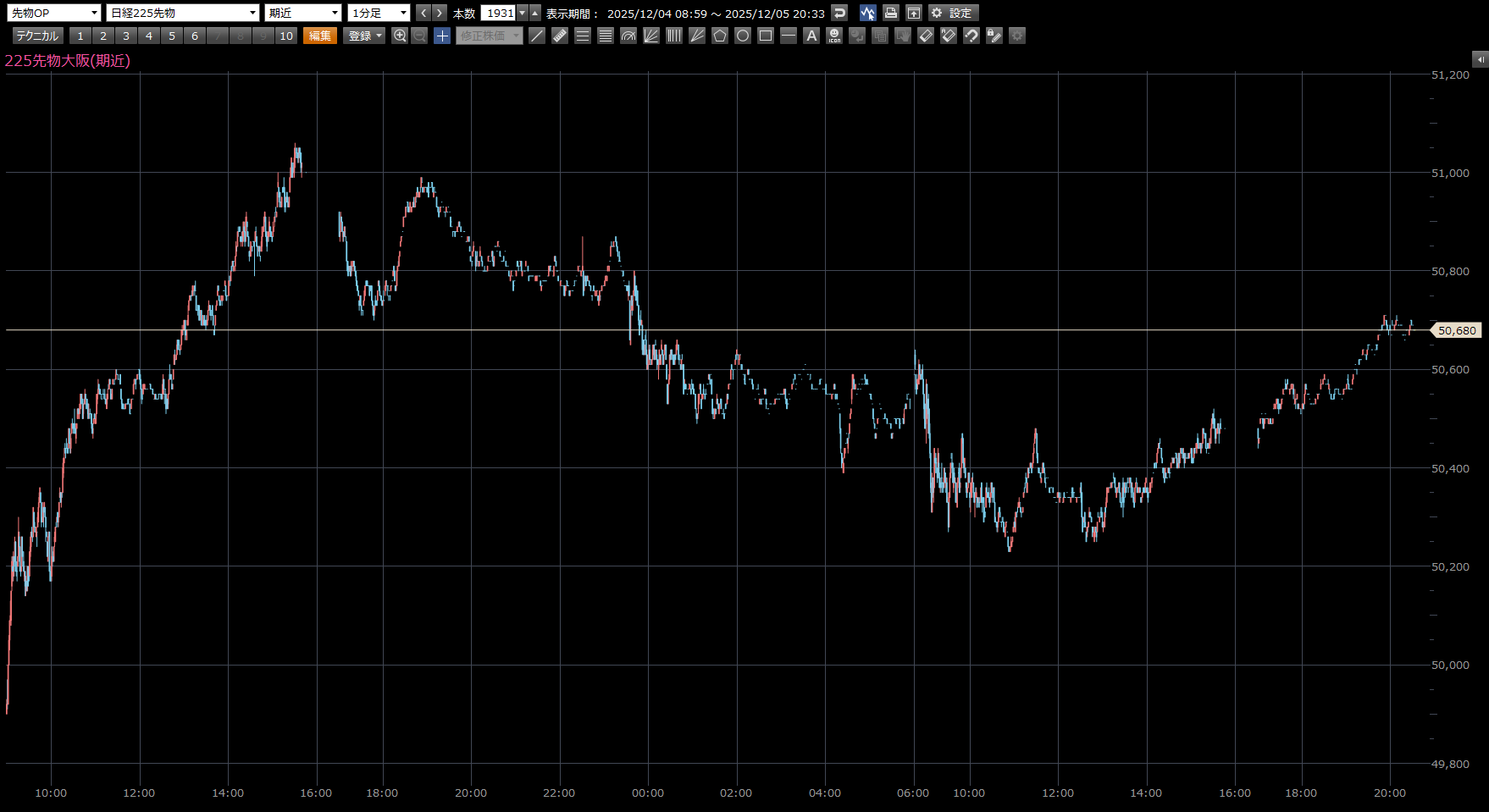Select the pentagon shape drawing tool
Screen dimensions: 1489x812
720,36
